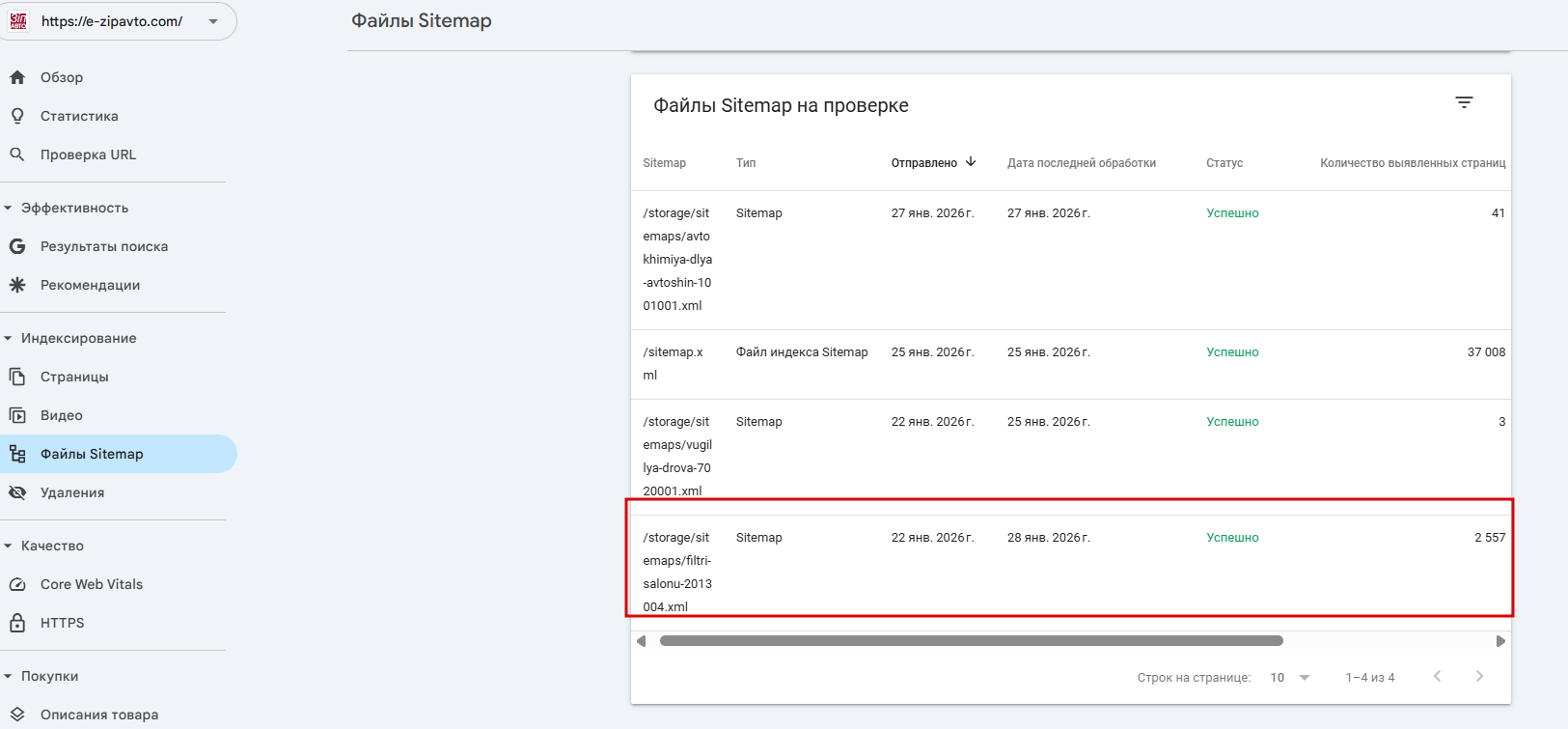
Task: Click the HTTPS lock icon
Action: (x=17, y=623)
